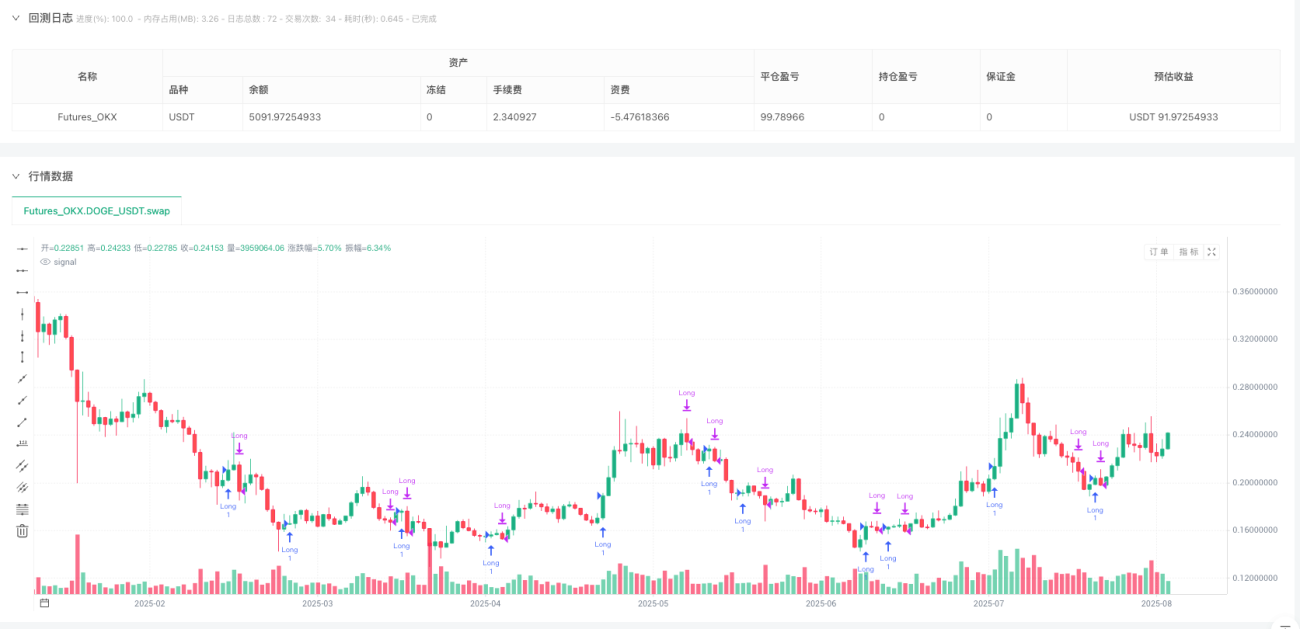Click the 2025-05 time axis label
This screenshot has height=629, width=1300.
click(652, 603)
